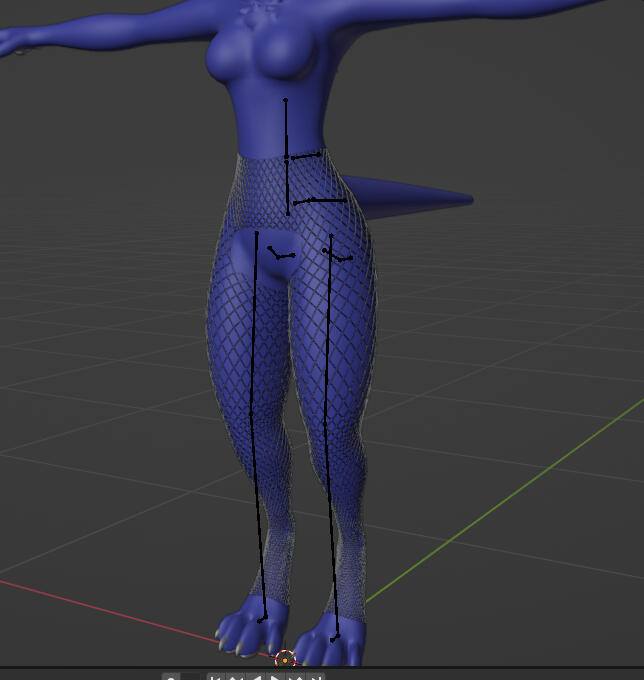Play the animation in reverse

255,677
